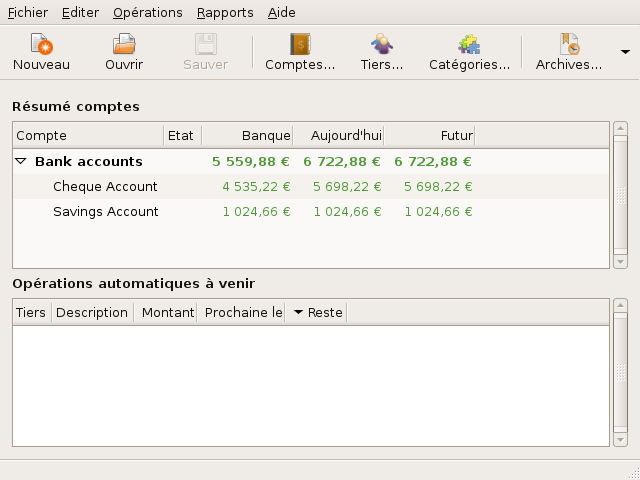Open the Catégories toolbar icon

[469, 45]
